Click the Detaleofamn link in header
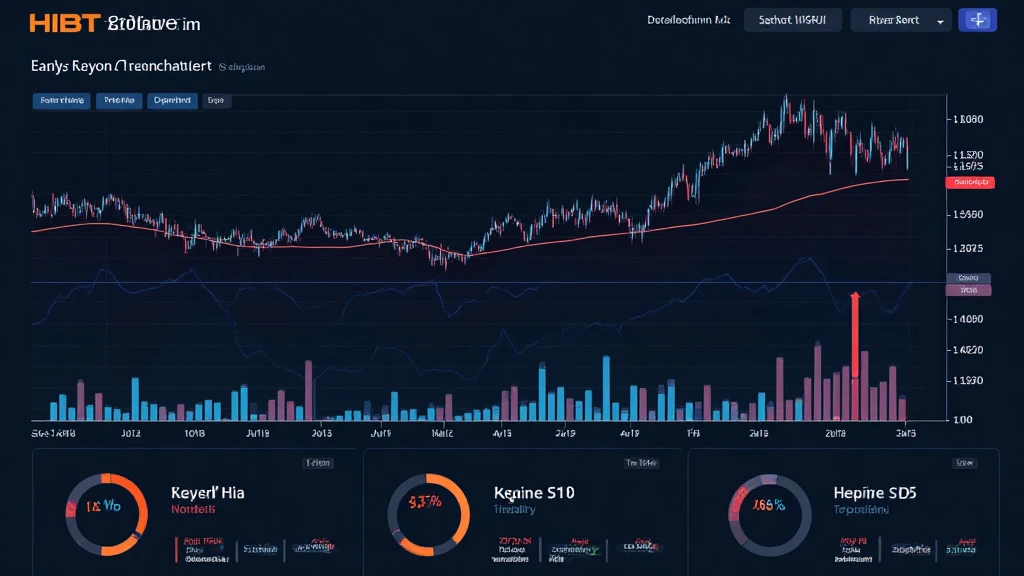1024x576 pixels. coord(688,20)
